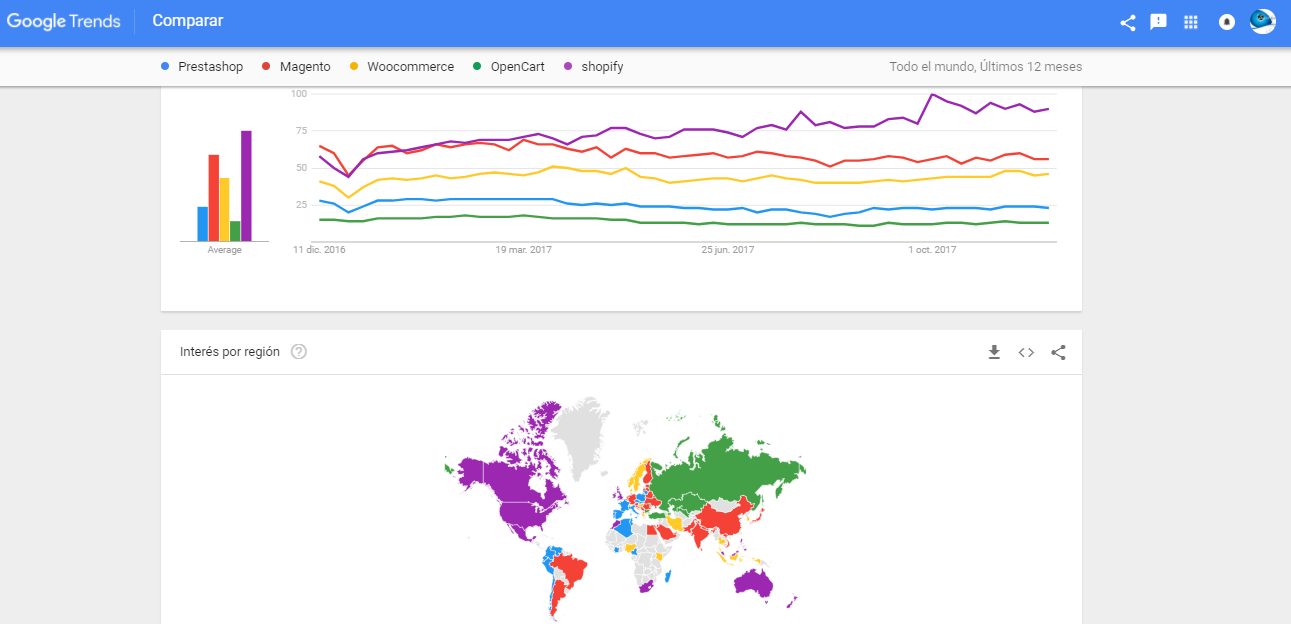This screenshot has height=624, width=1291.
Task: Go to the Google Trends home logo
Action: point(64,21)
